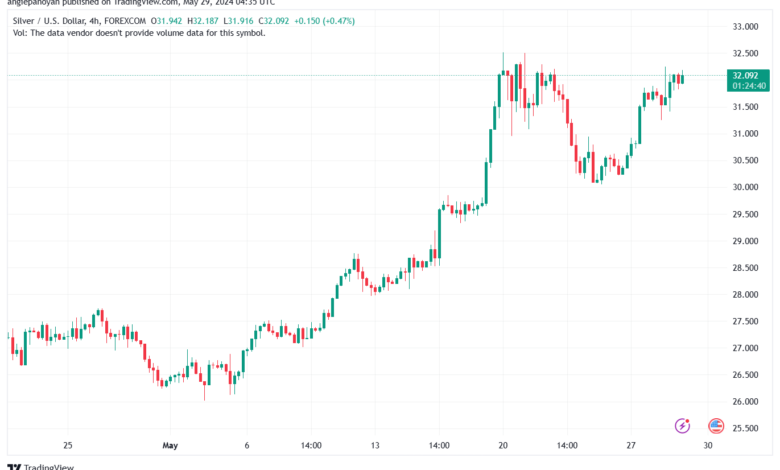Click the 20 date label on time axis
This screenshot has width=780, height=470.
pos(503,445)
